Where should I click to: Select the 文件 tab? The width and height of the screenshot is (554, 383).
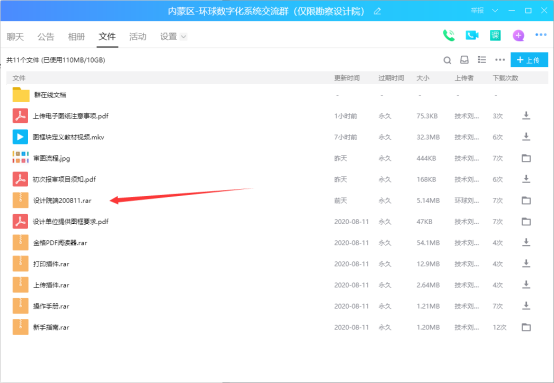click(107, 36)
